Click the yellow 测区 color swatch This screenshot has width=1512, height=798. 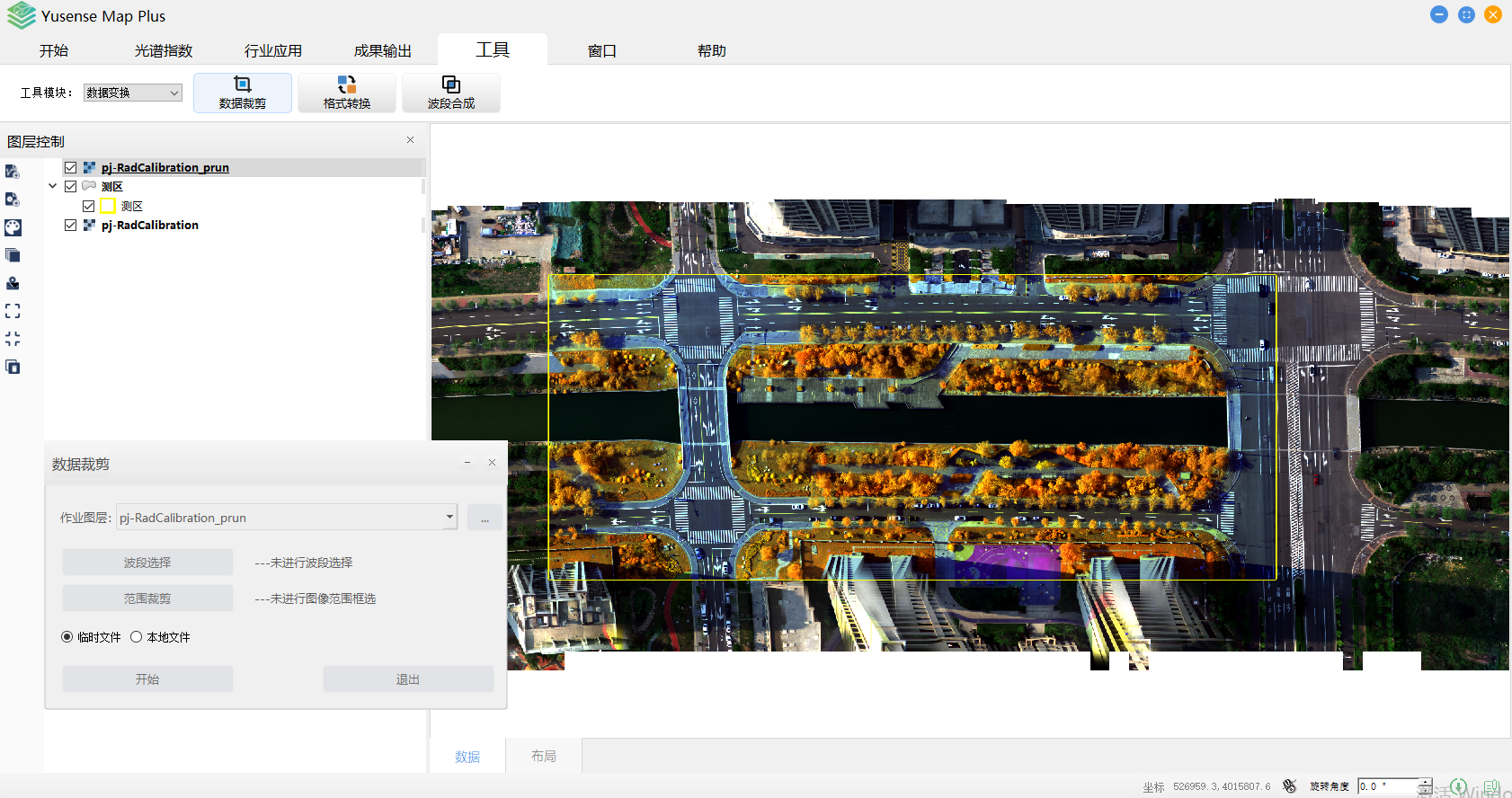click(x=108, y=207)
